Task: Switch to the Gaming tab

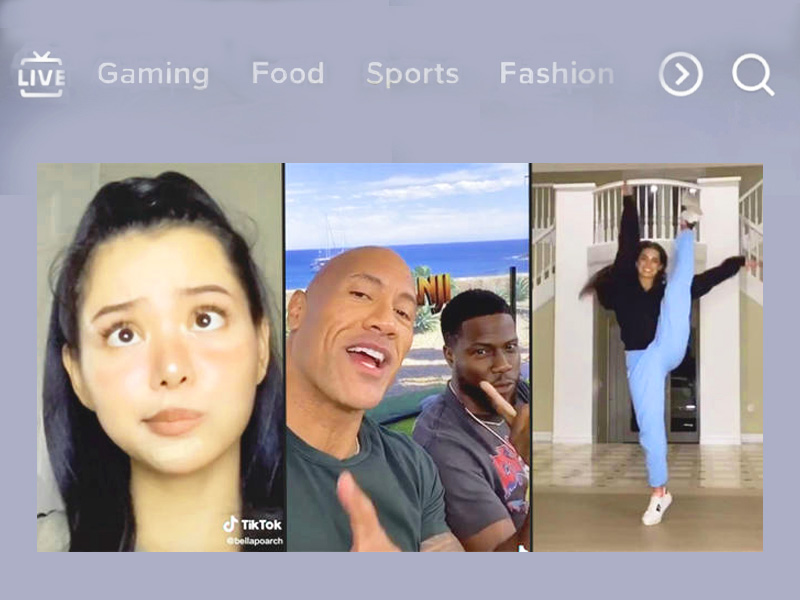Action: [153, 74]
